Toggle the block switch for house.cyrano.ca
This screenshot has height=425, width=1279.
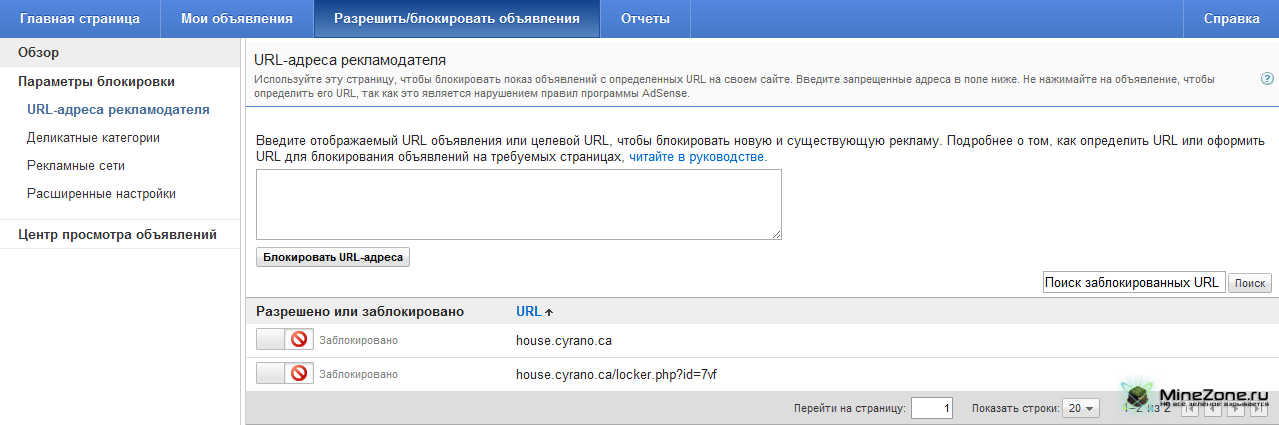pos(285,340)
